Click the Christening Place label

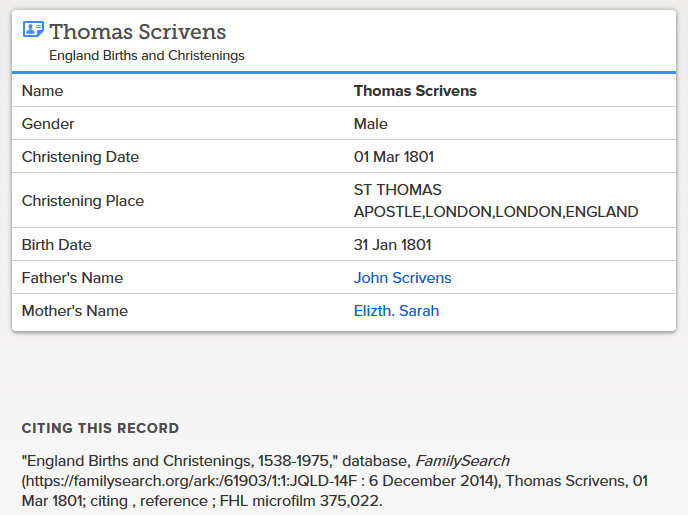[x=83, y=201]
